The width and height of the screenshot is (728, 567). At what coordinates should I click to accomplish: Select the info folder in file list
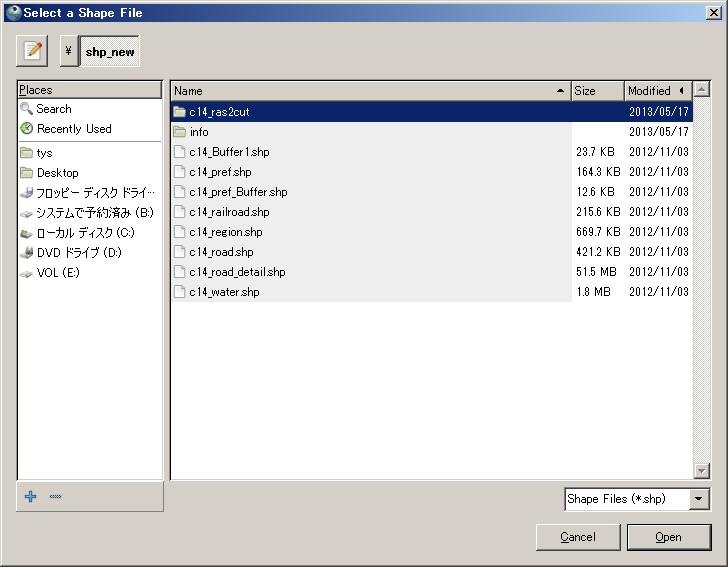[x=199, y=132]
